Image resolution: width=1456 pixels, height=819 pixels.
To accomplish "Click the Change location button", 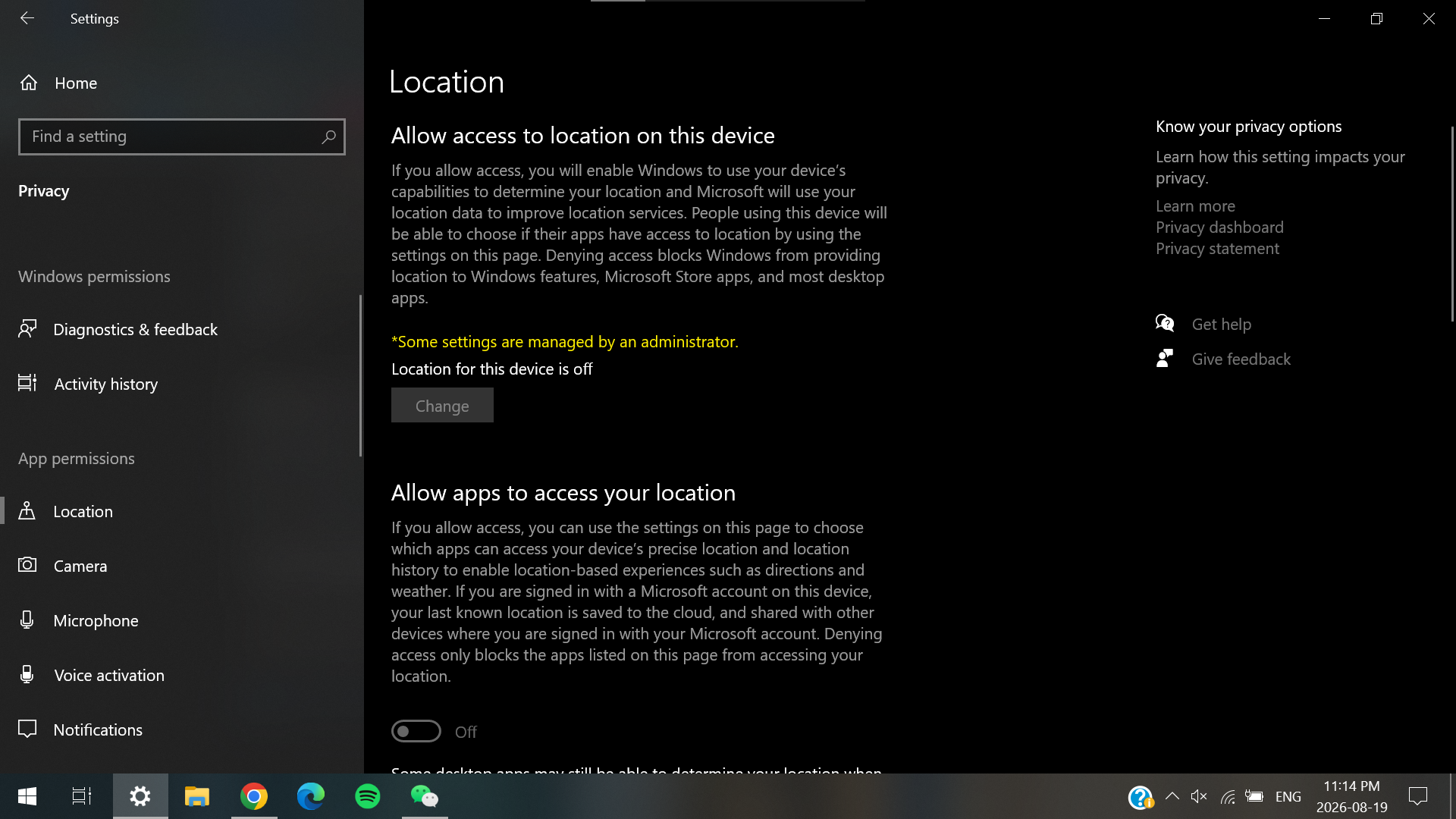I will 442,405.
